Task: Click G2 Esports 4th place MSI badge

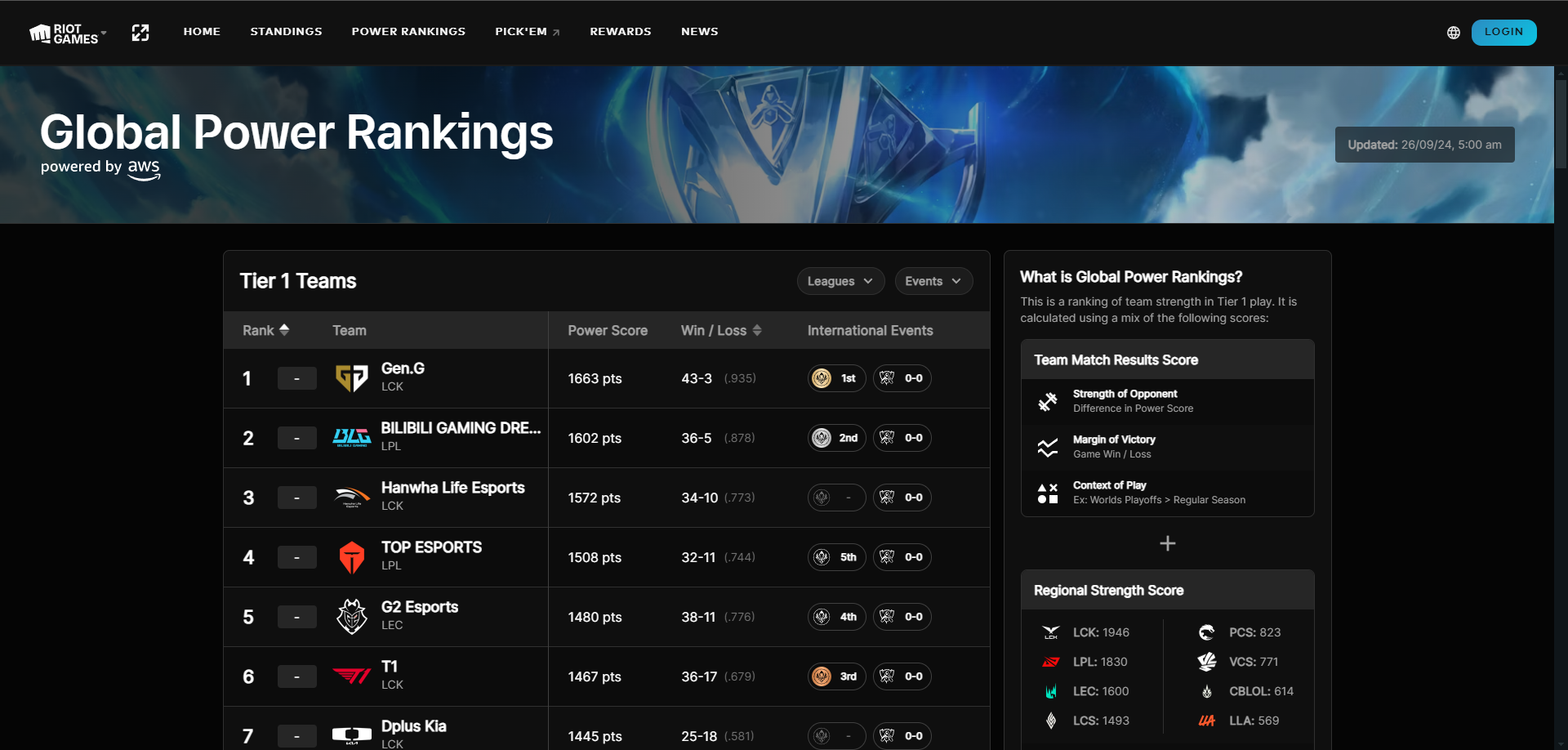Action: click(837, 617)
